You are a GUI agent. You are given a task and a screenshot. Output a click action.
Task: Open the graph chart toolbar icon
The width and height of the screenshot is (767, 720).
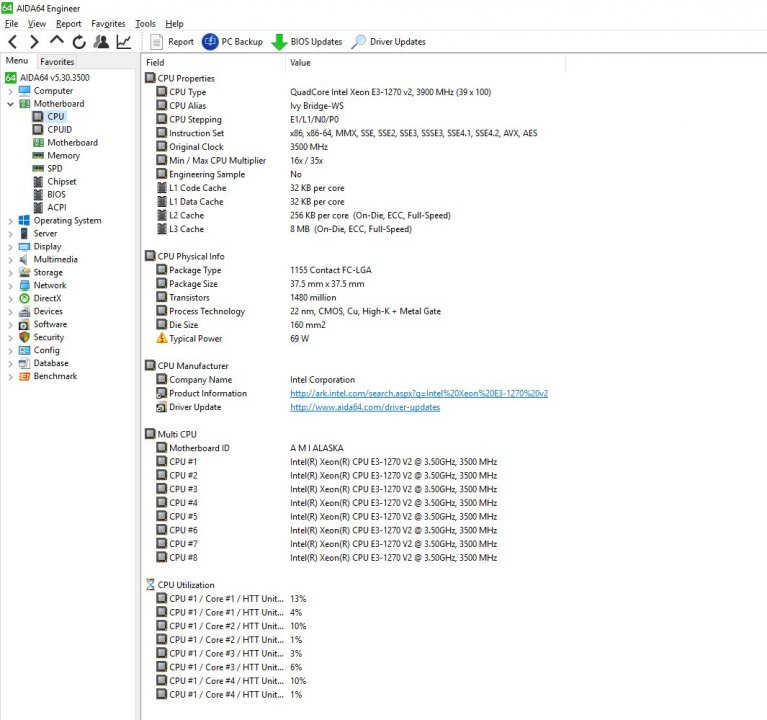coord(124,42)
